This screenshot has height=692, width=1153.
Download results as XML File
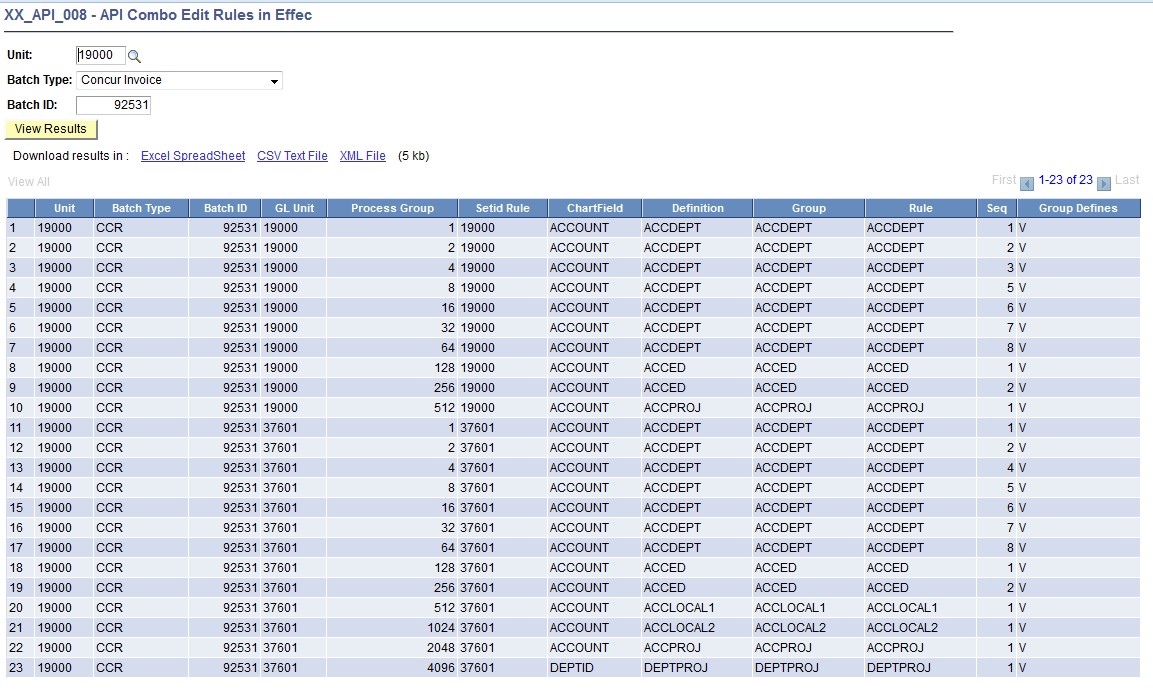[x=362, y=155]
